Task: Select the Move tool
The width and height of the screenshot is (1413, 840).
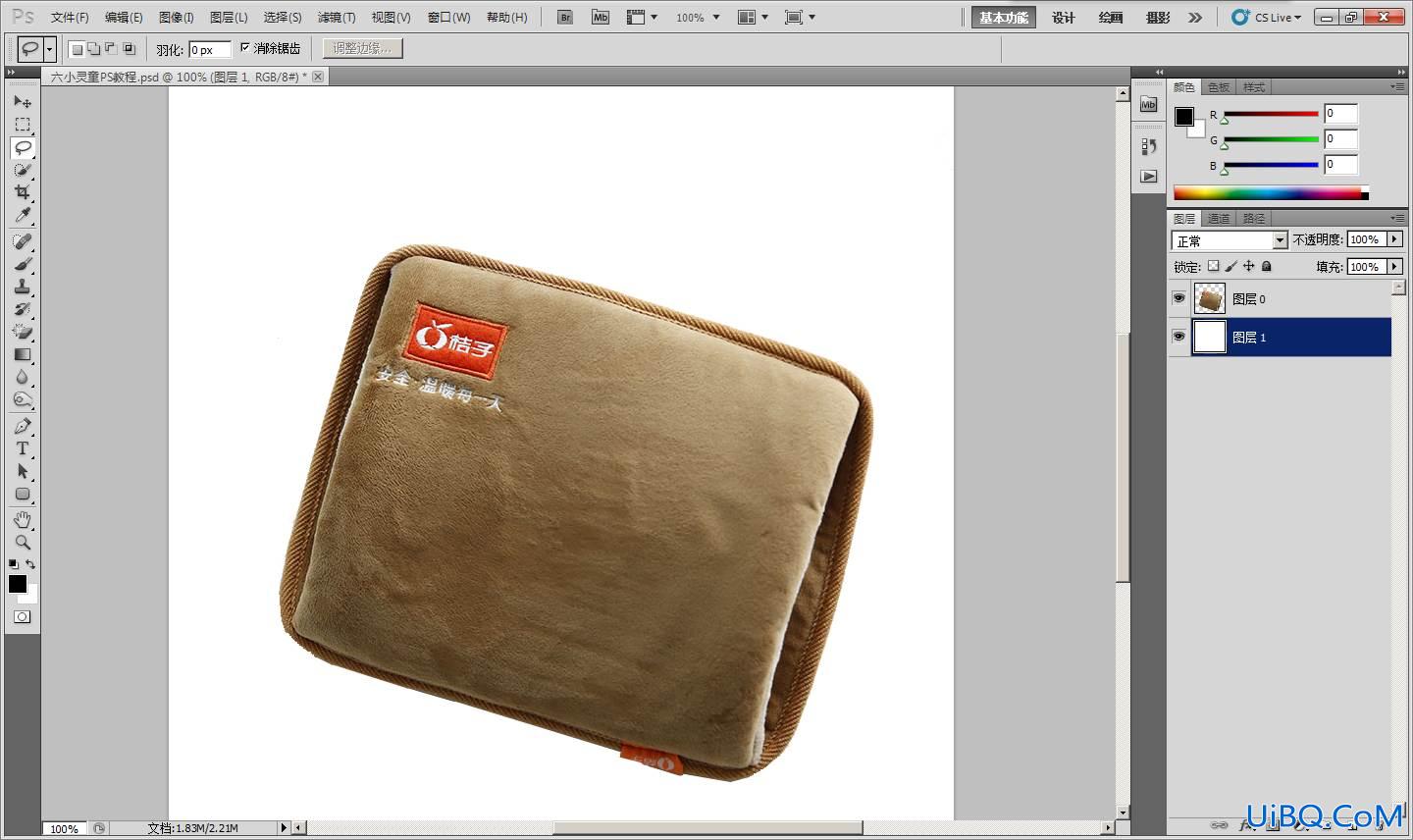Action: (x=23, y=101)
